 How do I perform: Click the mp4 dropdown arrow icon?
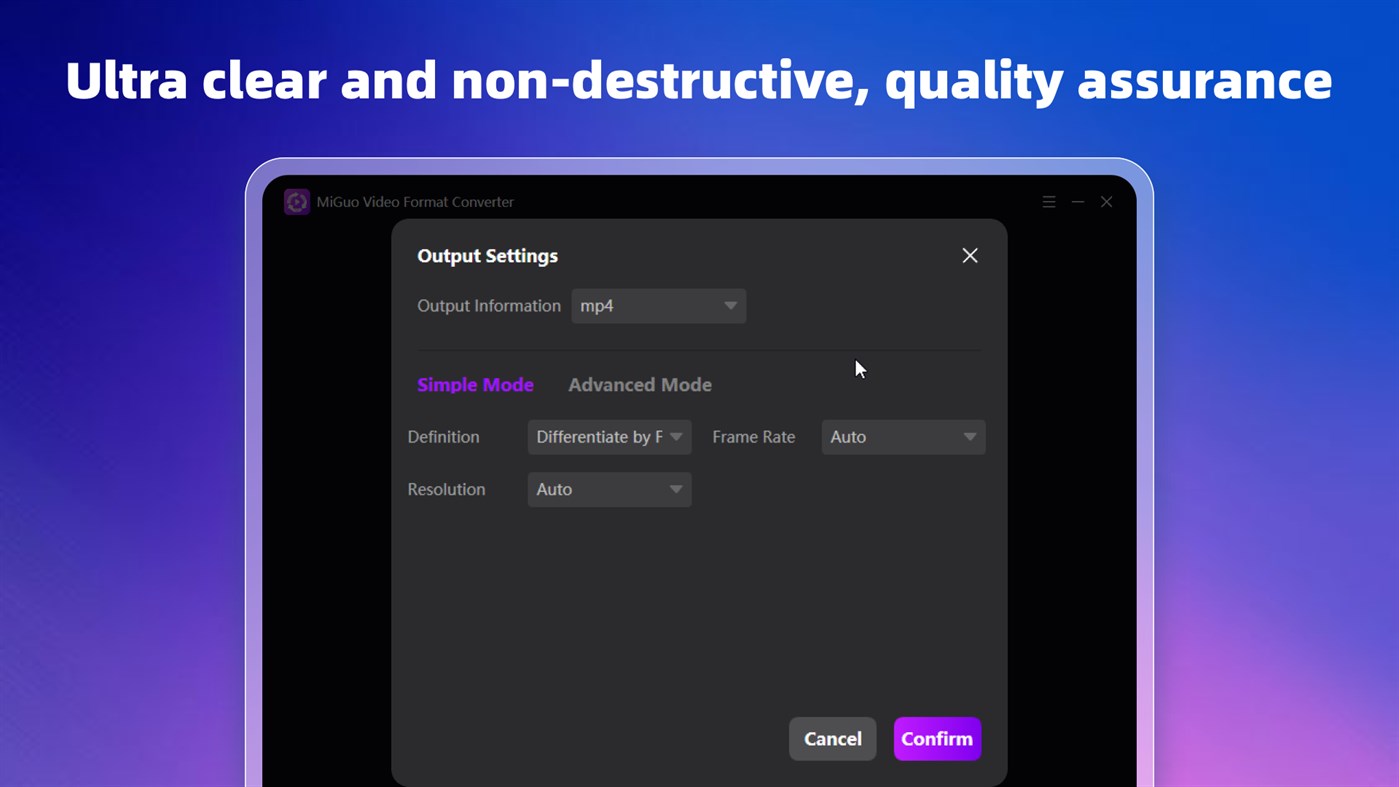click(x=730, y=305)
